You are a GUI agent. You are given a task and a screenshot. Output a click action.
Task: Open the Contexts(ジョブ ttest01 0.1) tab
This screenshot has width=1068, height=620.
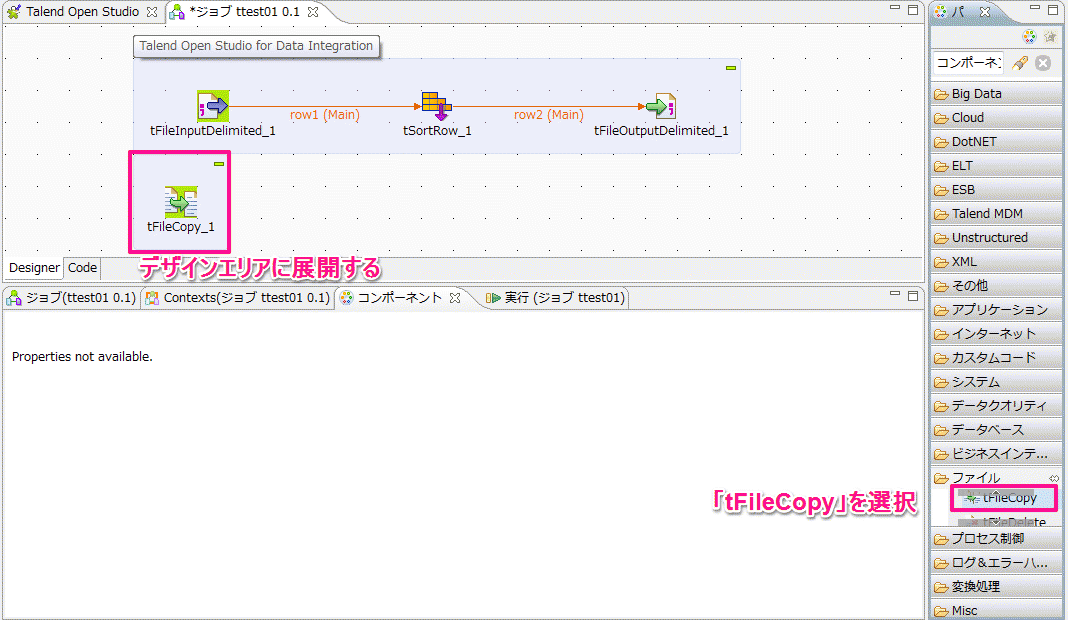pos(238,298)
